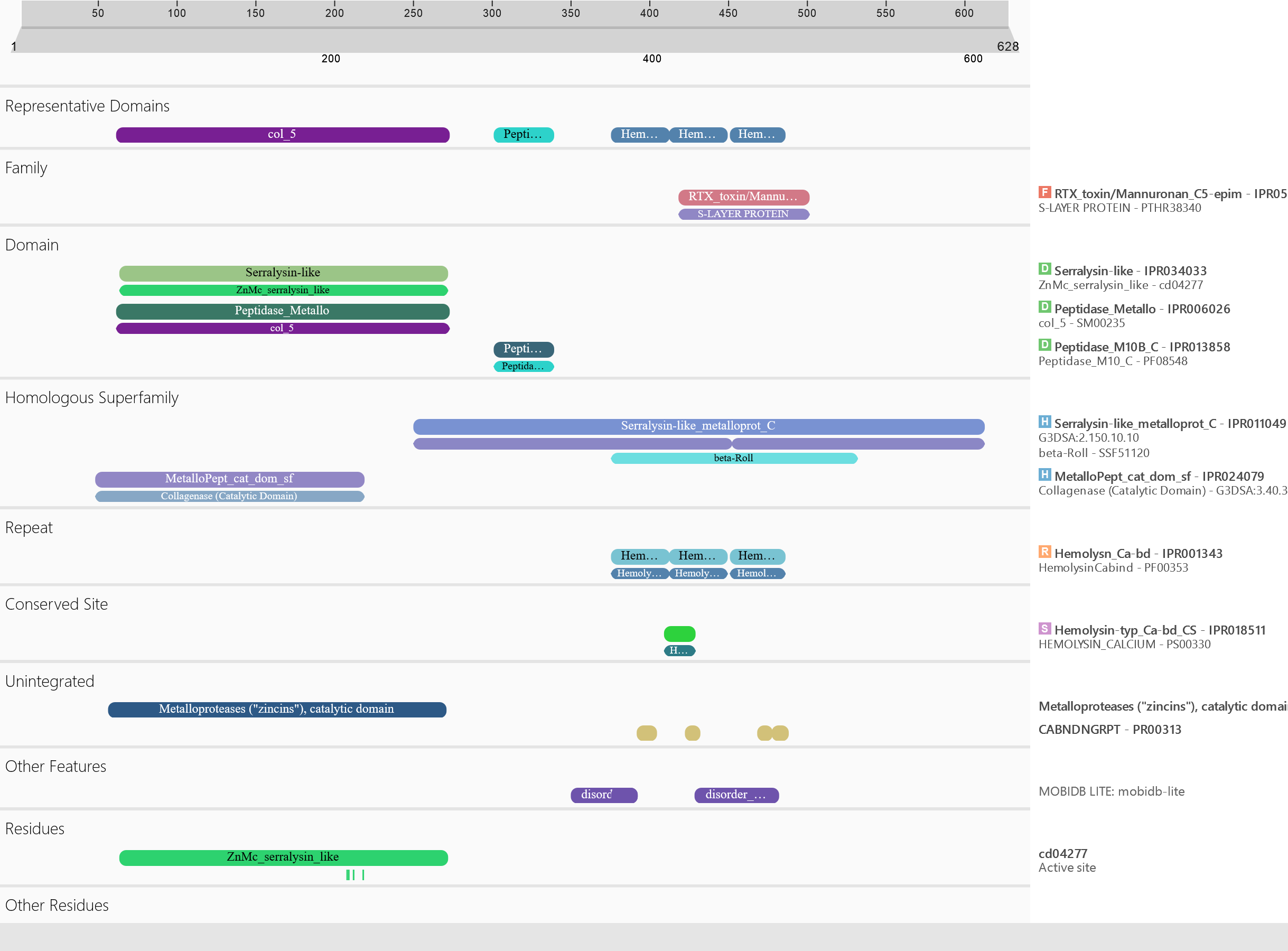The image size is (1288, 951).
Task: Click cd04277 label in Residues legend
Action: (x=1062, y=854)
